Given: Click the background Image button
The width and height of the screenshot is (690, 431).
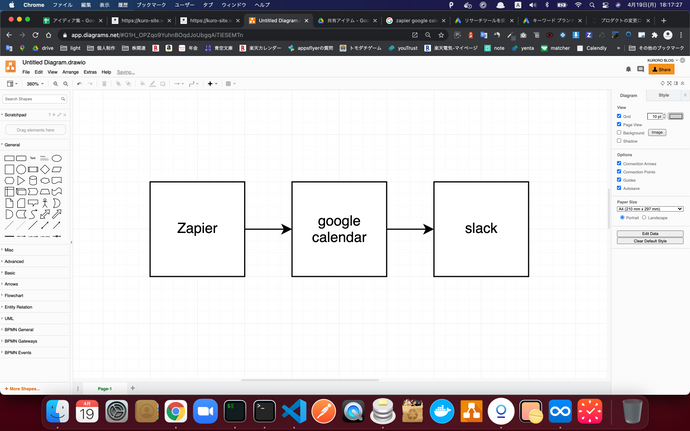Looking at the screenshot, I should coord(657,133).
